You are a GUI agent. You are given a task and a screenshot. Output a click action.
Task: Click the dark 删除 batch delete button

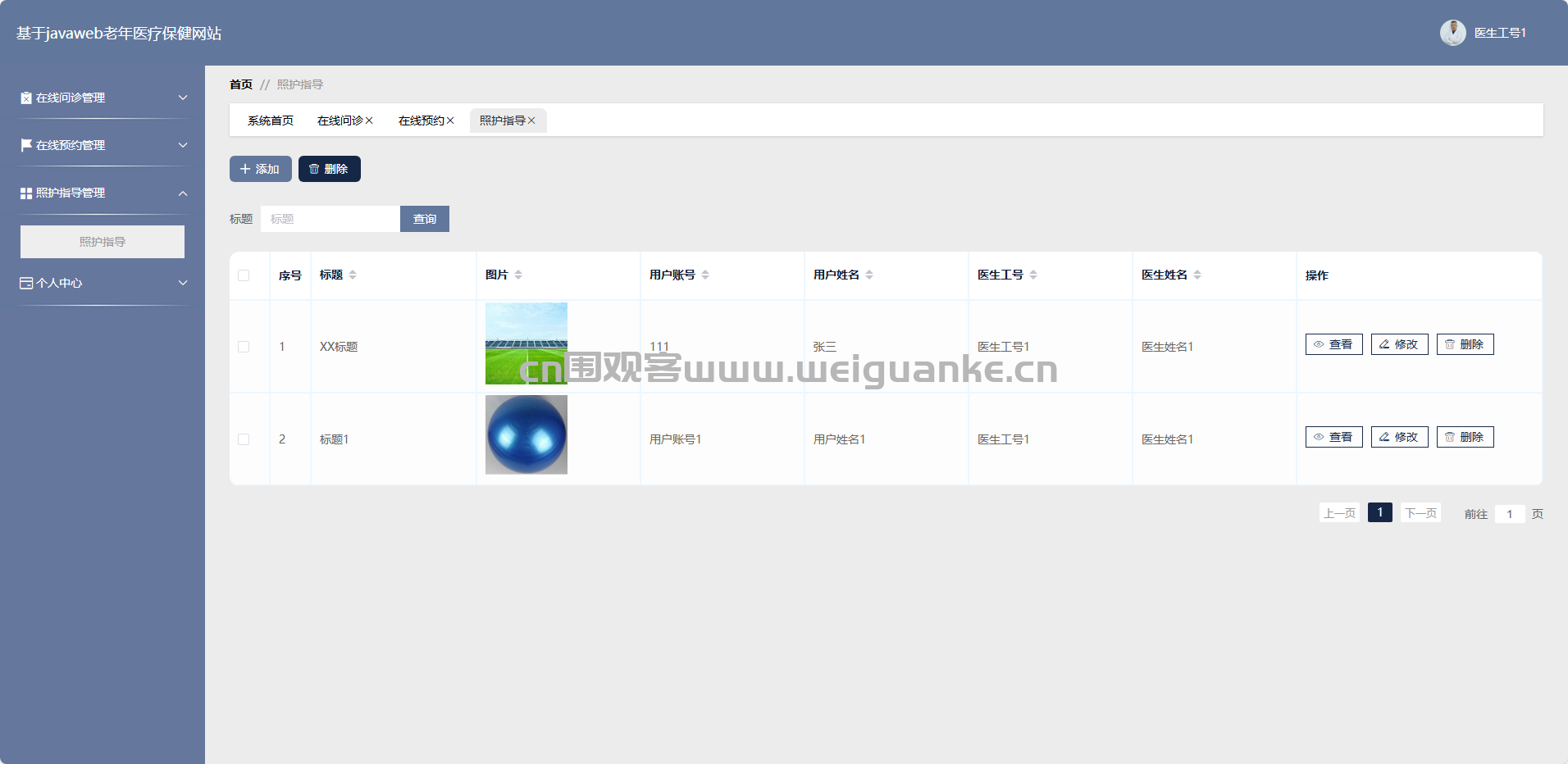tap(330, 169)
